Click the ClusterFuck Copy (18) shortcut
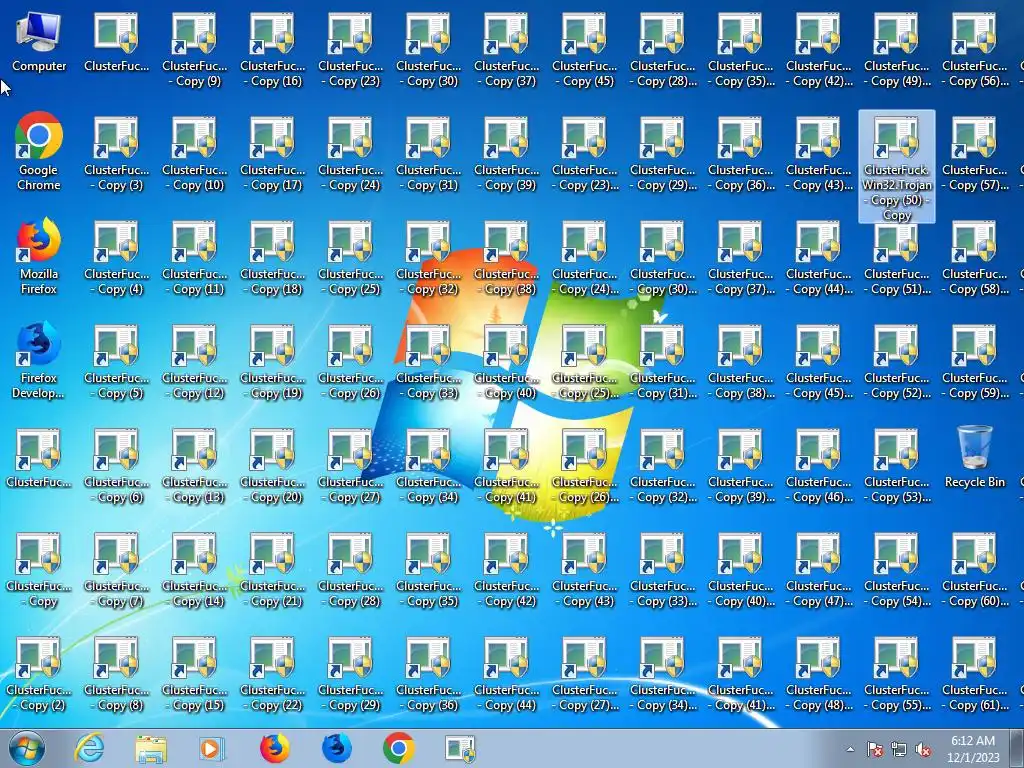1024x768 pixels. point(272,257)
